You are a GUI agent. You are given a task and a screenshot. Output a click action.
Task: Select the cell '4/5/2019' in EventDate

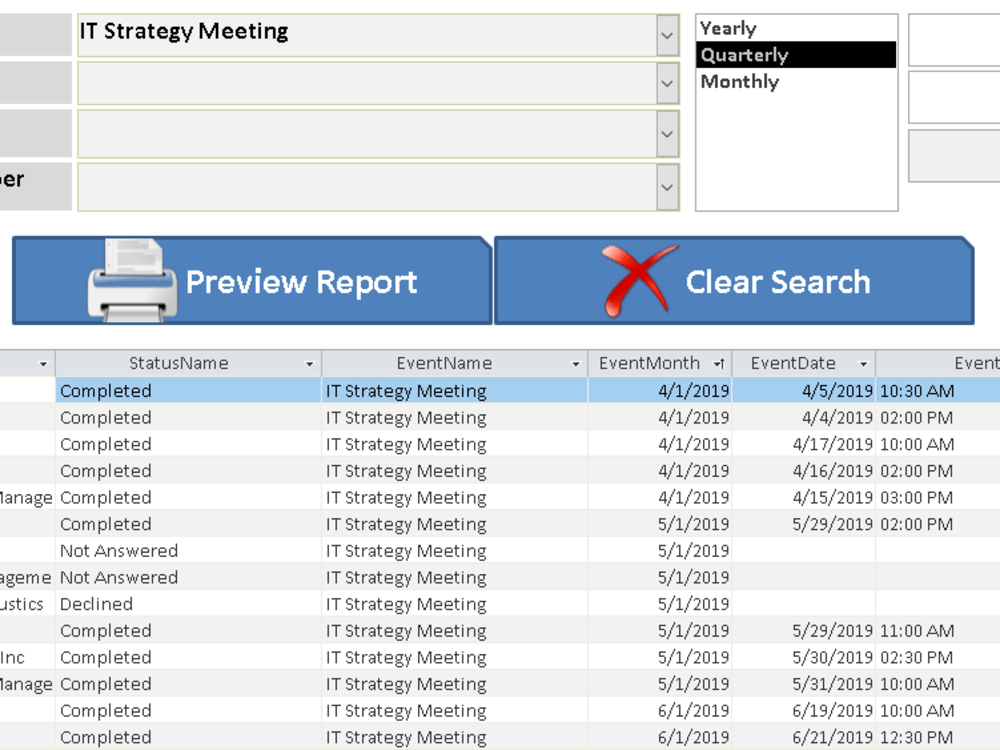804,390
